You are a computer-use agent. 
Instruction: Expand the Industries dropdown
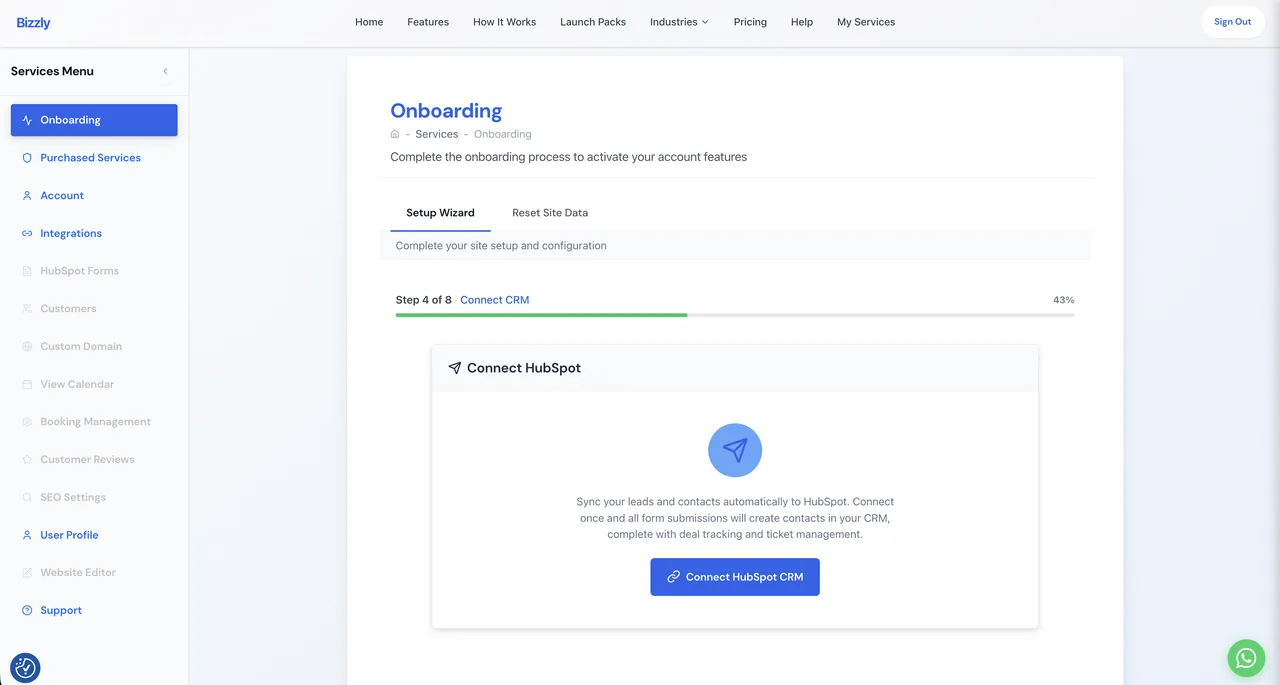click(679, 22)
